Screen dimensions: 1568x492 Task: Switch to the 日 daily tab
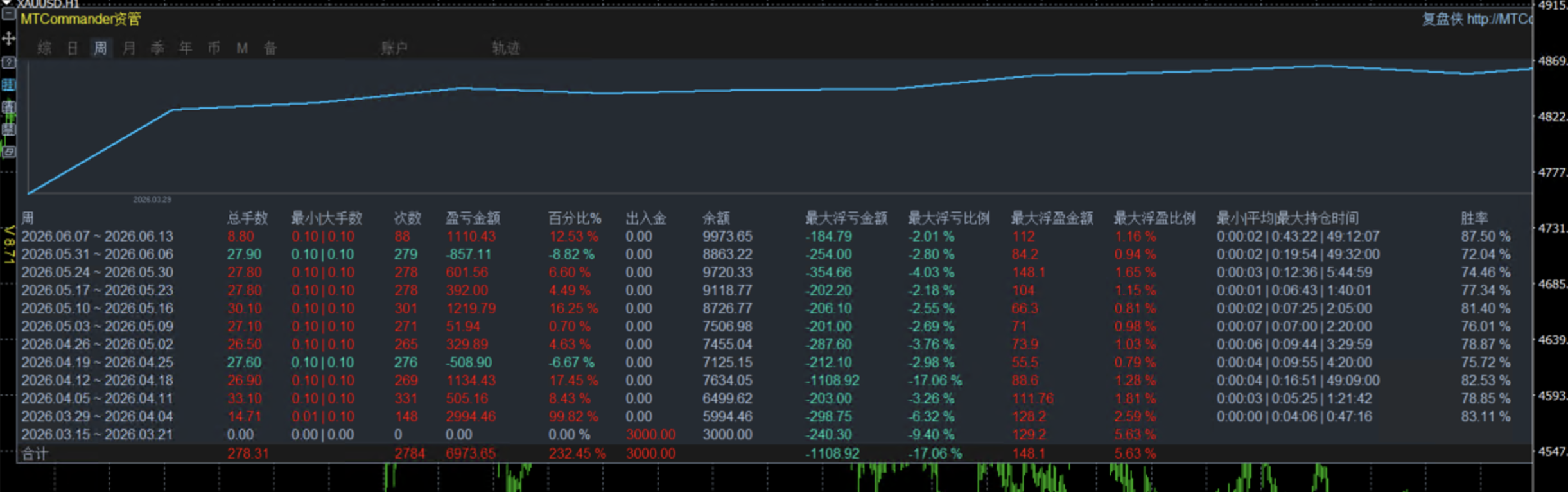[x=73, y=48]
